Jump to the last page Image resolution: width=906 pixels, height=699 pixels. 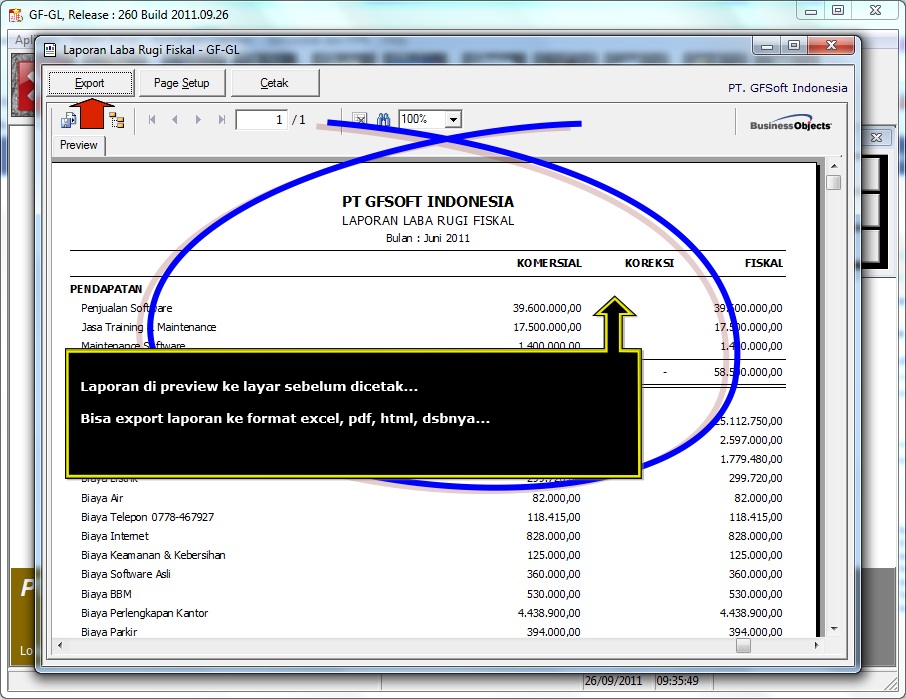pos(221,120)
